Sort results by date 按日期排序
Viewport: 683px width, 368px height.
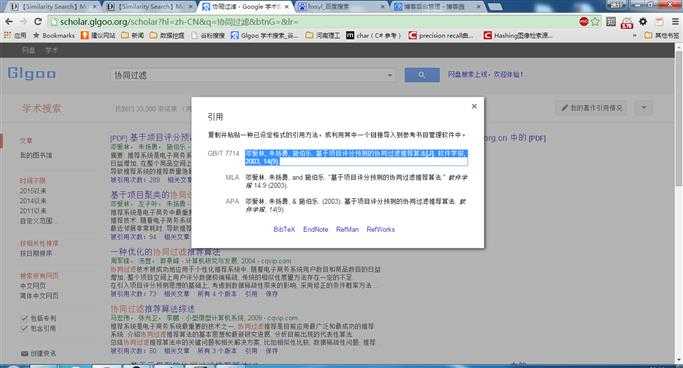tap(36, 253)
